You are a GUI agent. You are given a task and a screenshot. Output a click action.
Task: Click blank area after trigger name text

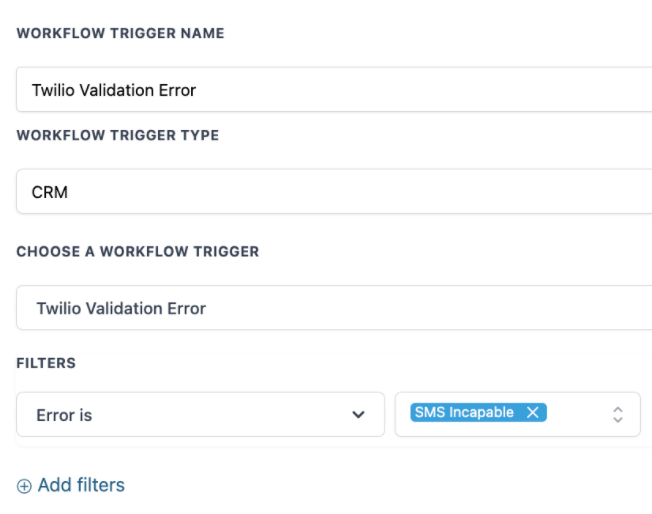(420, 90)
